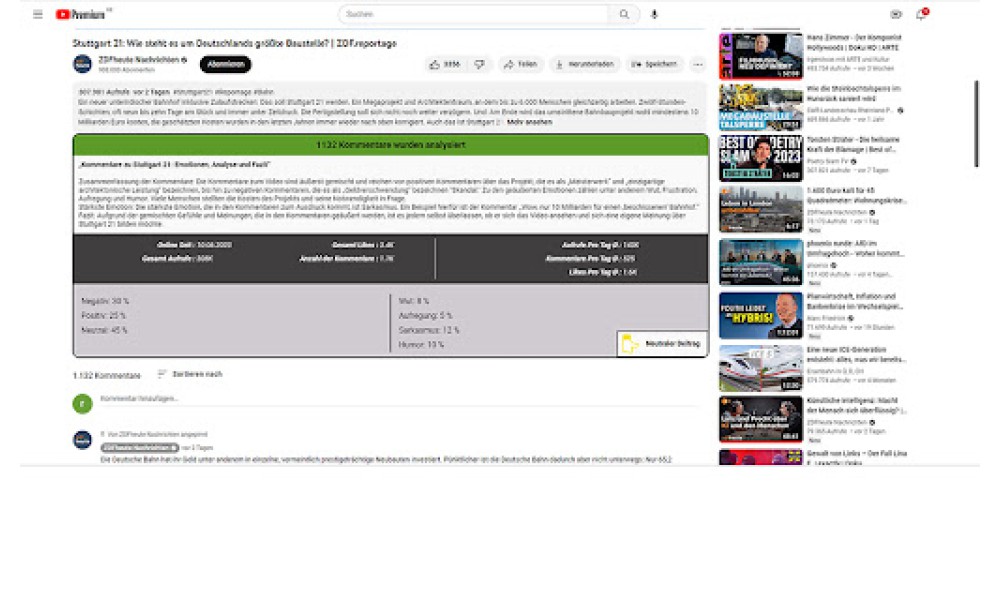Open 'Leben in London' video thumbnail
Viewport: 1000px width, 600px height.
[x=761, y=209]
